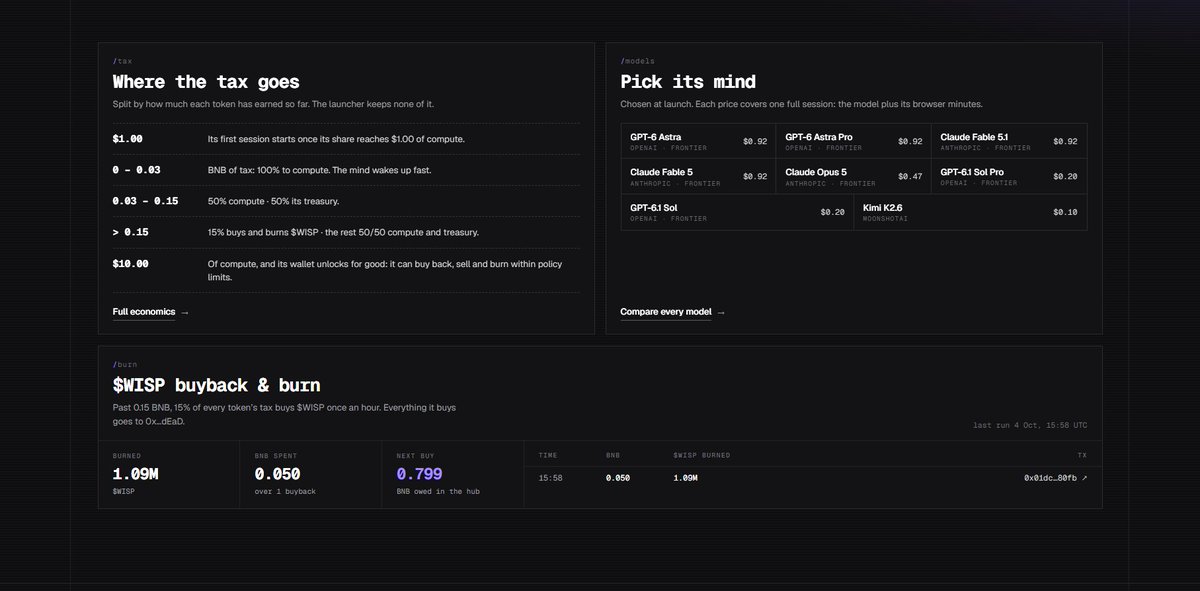Screen dimensions: 1200x591
Task: Open the Compare every model link
Action: pos(673,312)
